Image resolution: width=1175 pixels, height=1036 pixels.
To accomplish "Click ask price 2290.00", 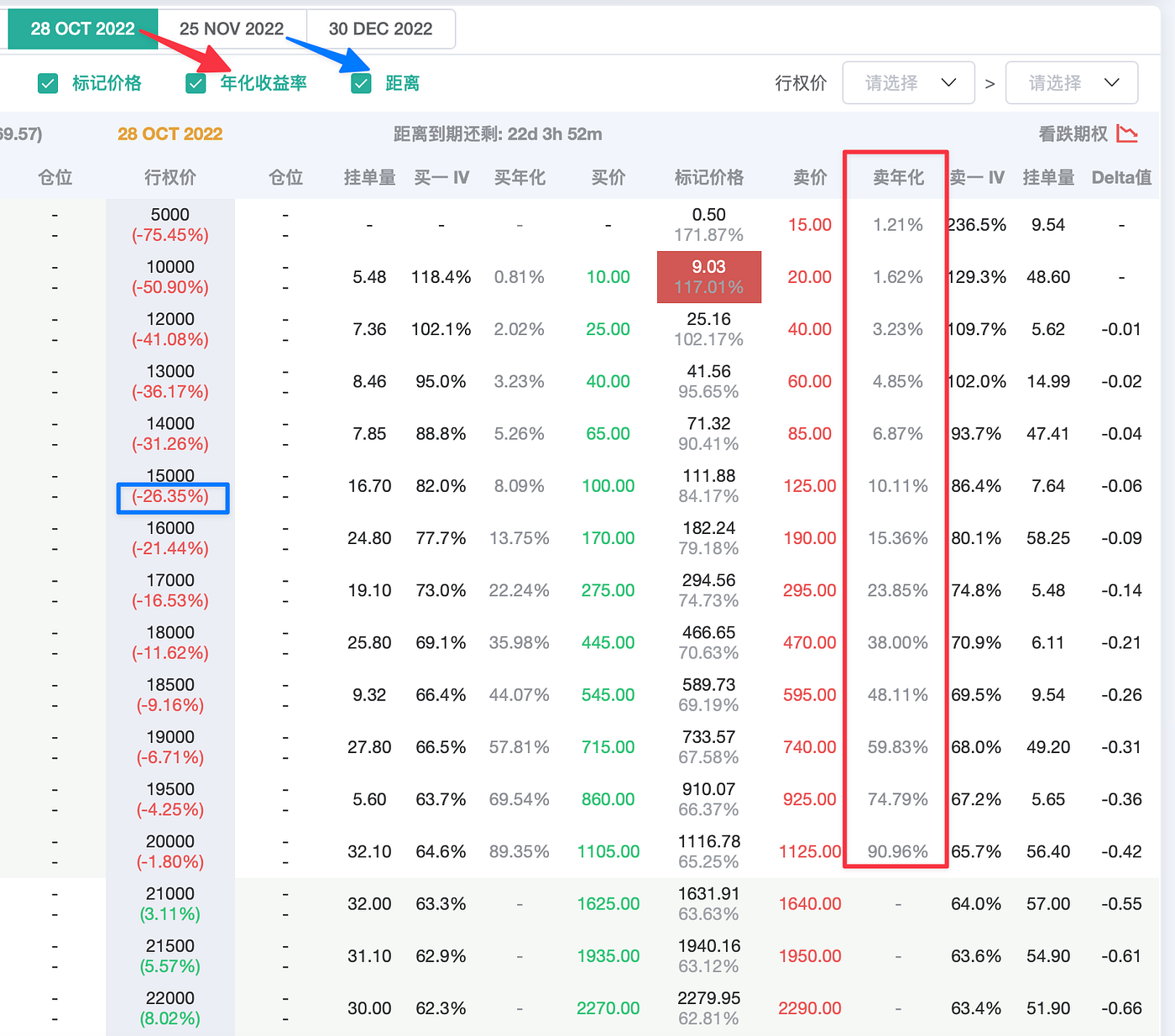I will point(810,1008).
